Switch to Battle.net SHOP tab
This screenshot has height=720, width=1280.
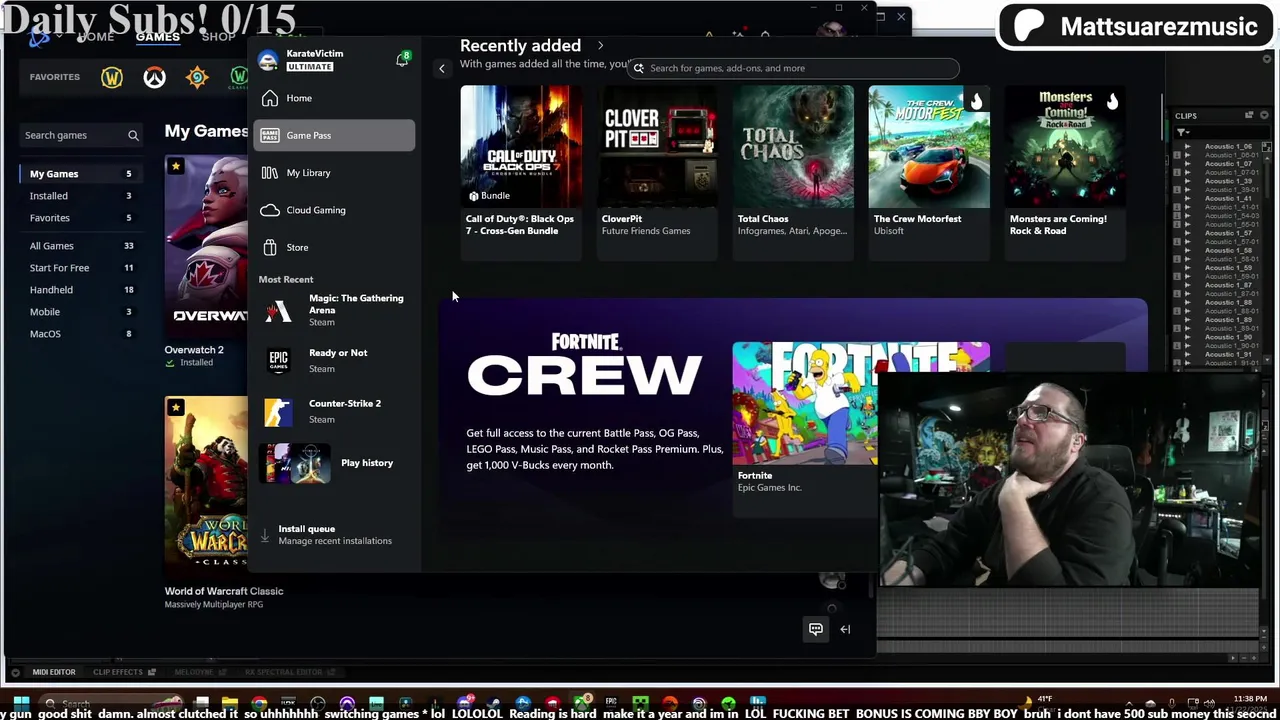(218, 37)
